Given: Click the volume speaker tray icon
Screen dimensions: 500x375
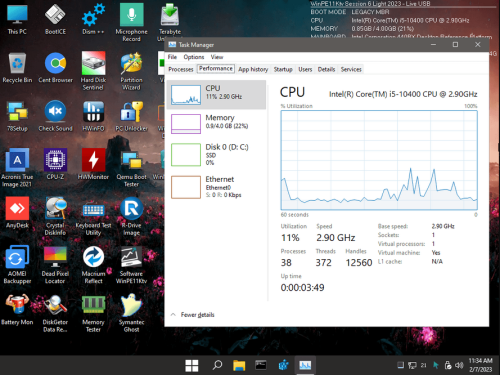Looking at the screenshot, I should 459,365.
